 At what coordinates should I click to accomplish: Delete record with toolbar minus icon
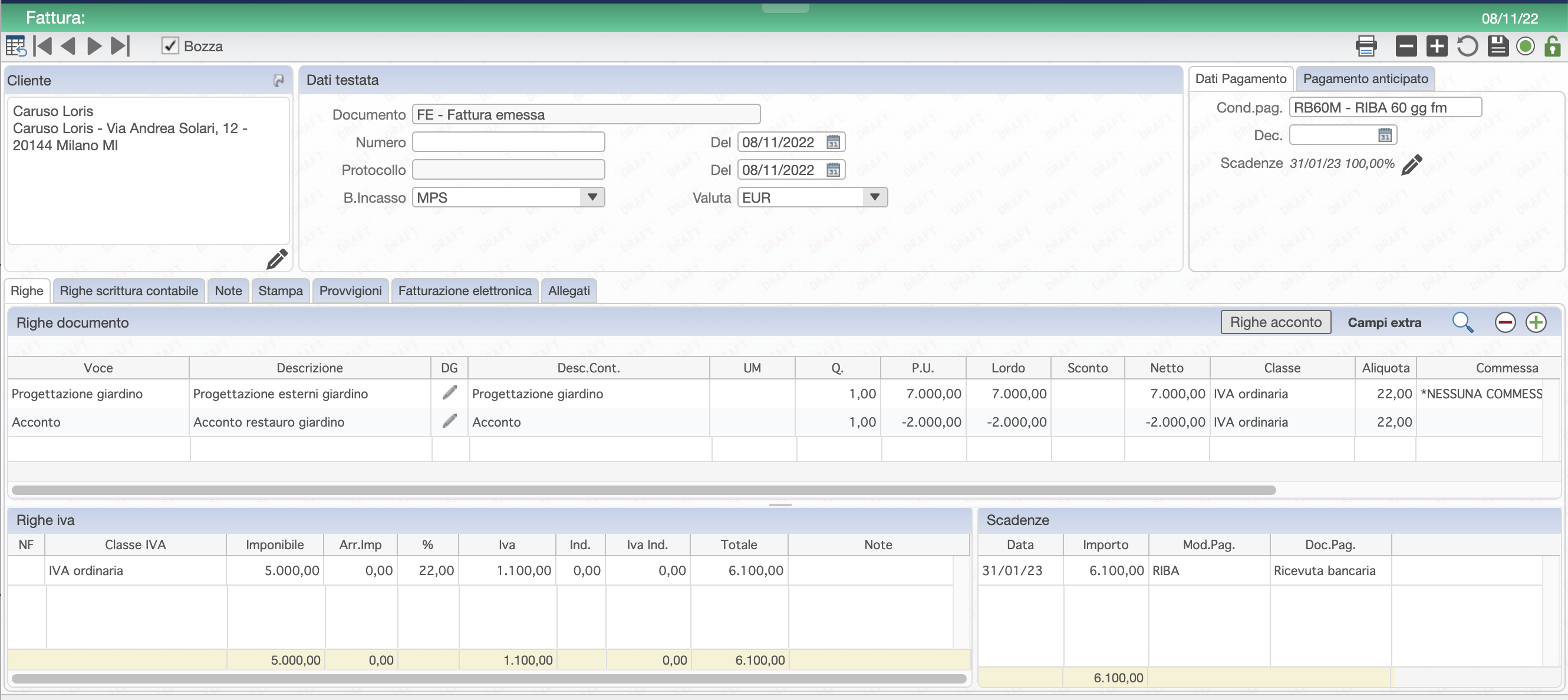pos(1406,47)
